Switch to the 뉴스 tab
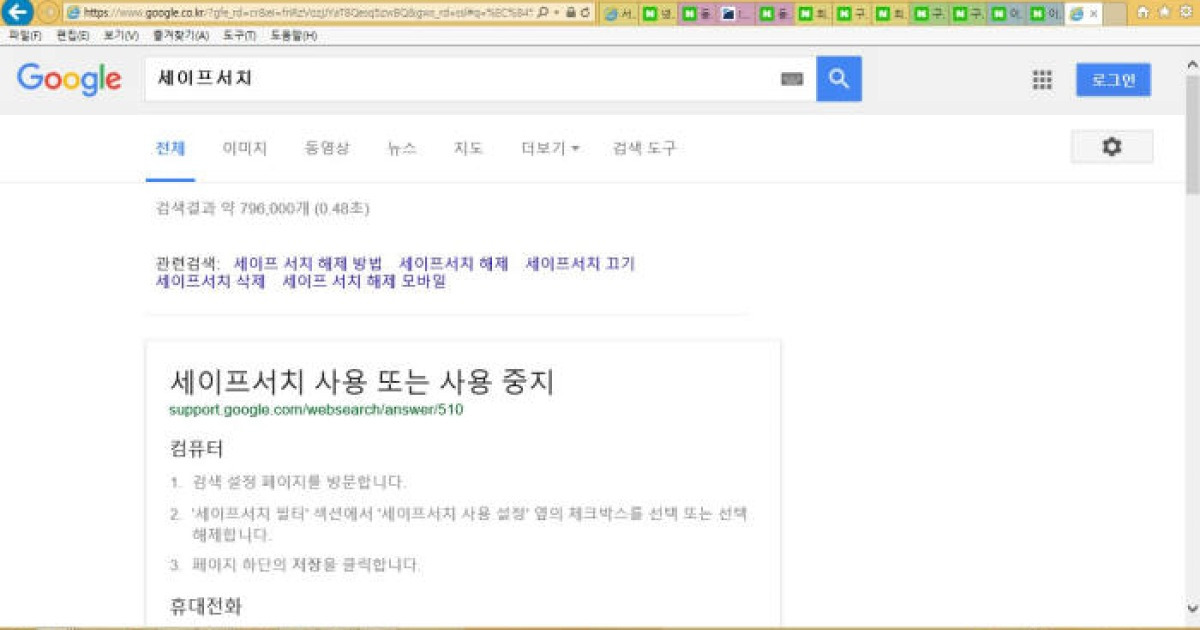1200x630 pixels. 402,148
